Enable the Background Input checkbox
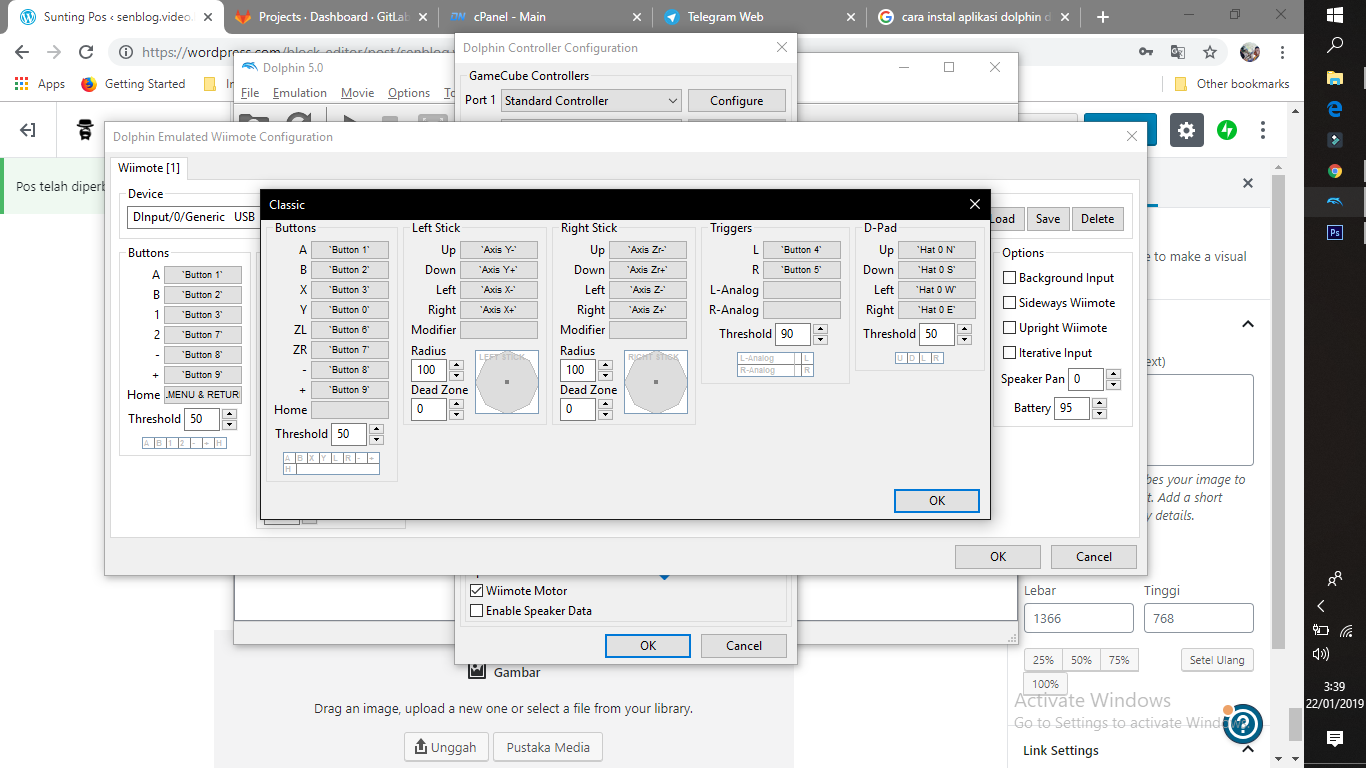 click(x=1010, y=278)
